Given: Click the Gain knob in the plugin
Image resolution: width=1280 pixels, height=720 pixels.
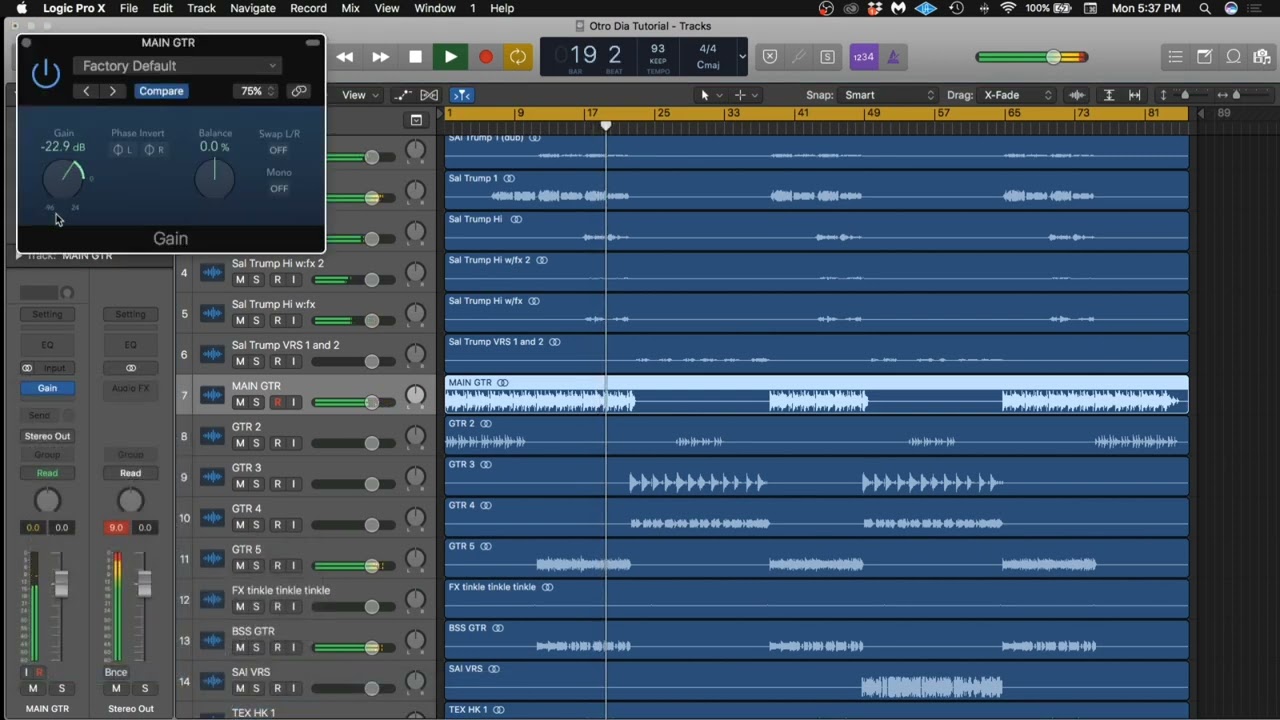Looking at the screenshot, I should pyautogui.click(x=64, y=179).
